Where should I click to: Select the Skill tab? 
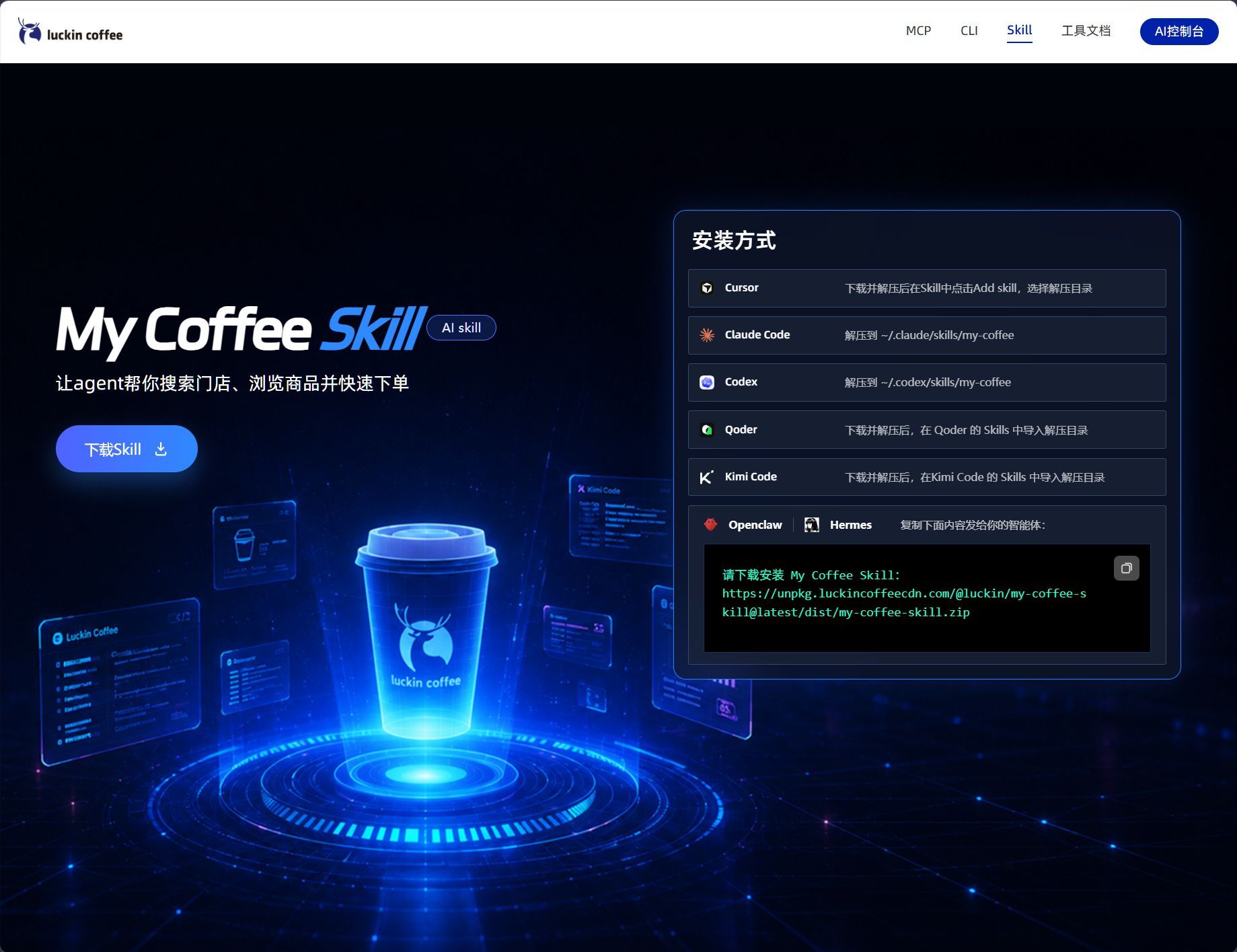[x=1019, y=30]
